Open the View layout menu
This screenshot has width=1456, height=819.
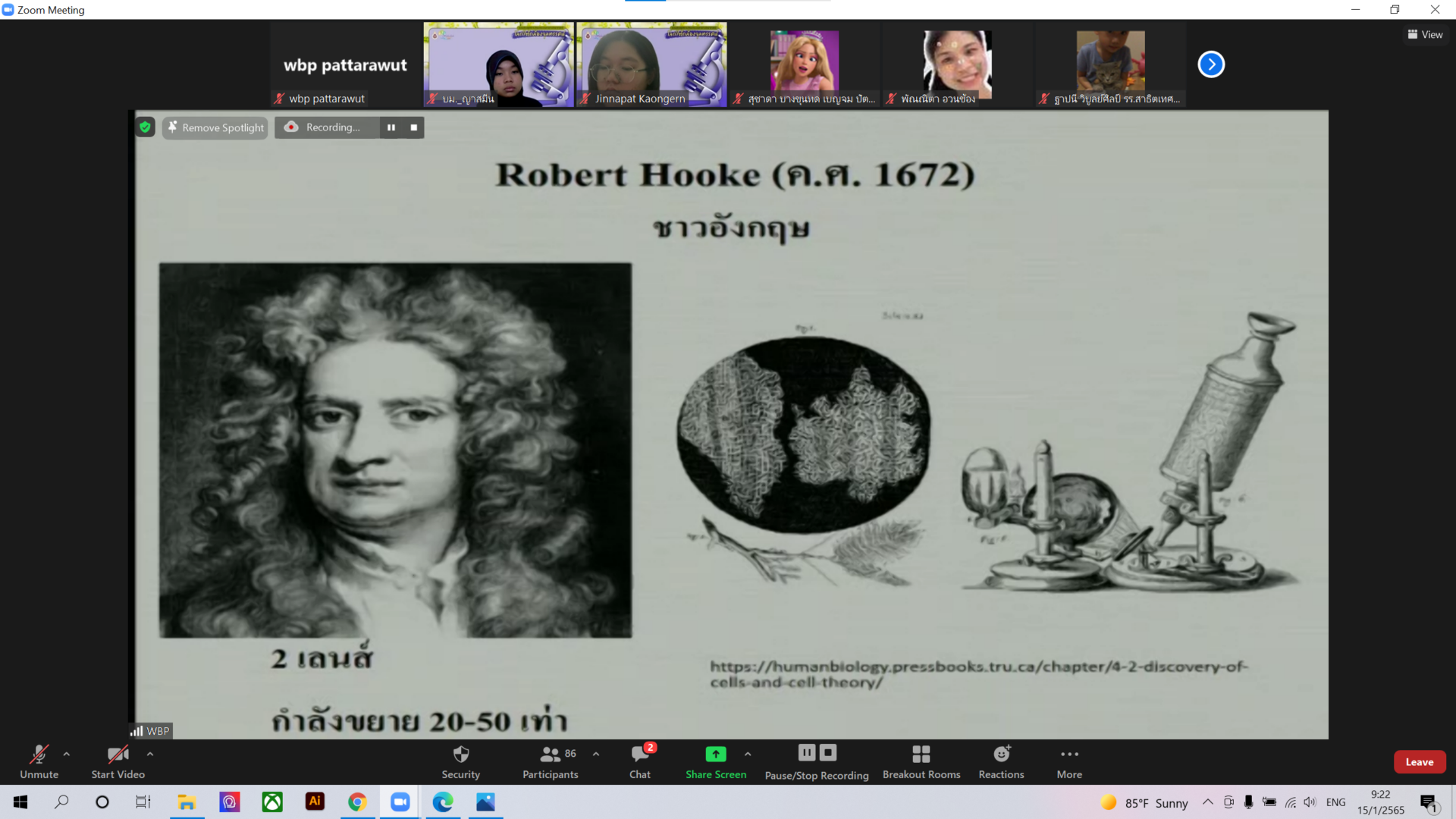point(1425,34)
